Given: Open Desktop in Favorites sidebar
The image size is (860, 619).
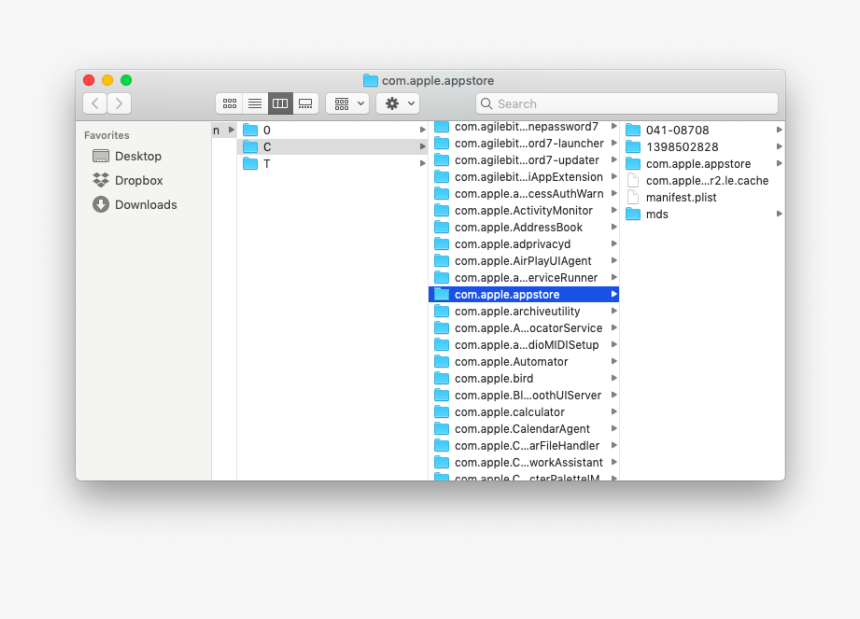Looking at the screenshot, I should pos(127,156).
